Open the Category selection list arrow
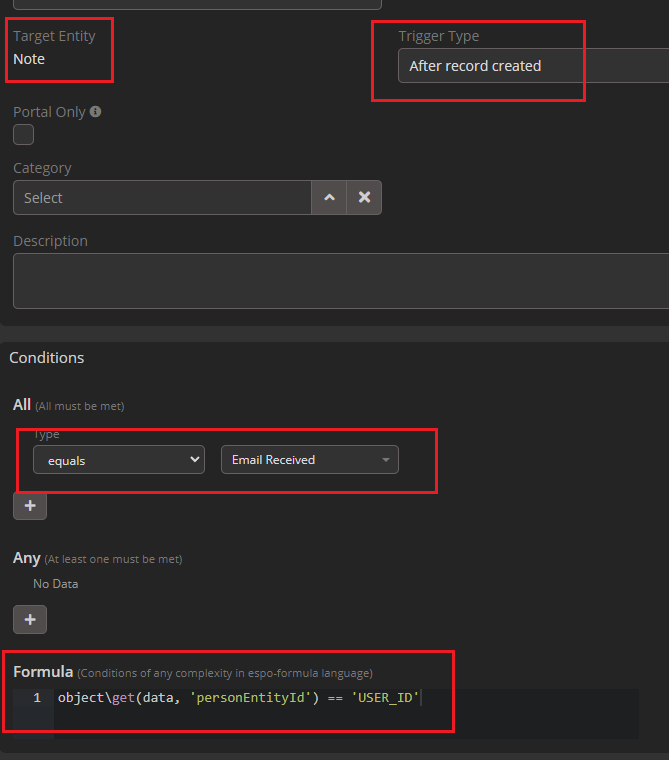The width and height of the screenshot is (669, 760). pyautogui.click(x=329, y=198)
